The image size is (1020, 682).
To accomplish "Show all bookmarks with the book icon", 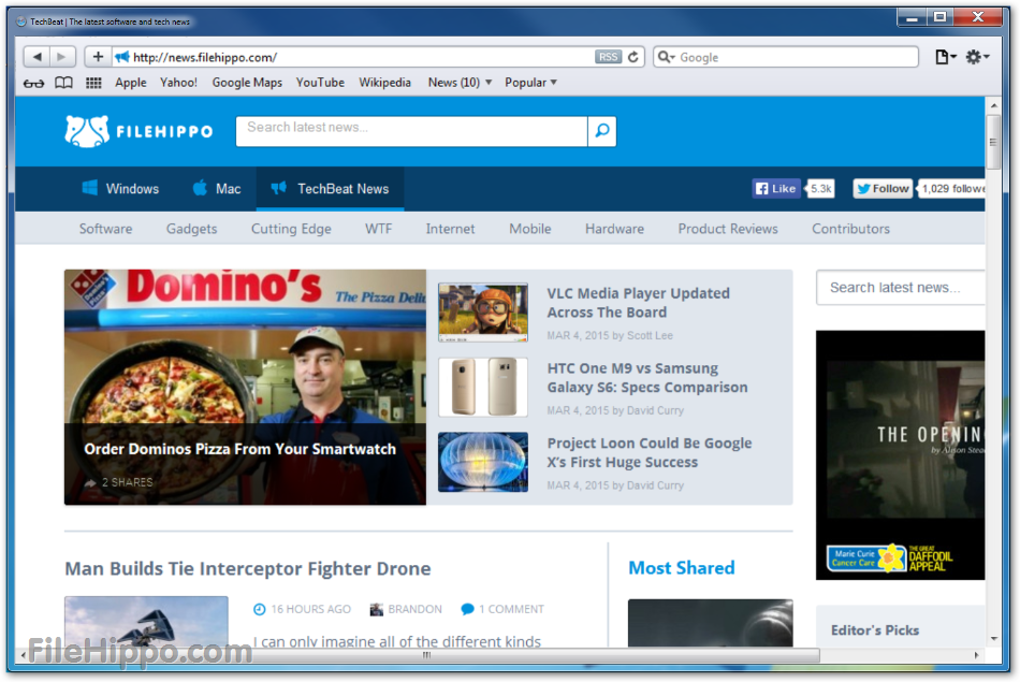I will (x=64, y=83).
